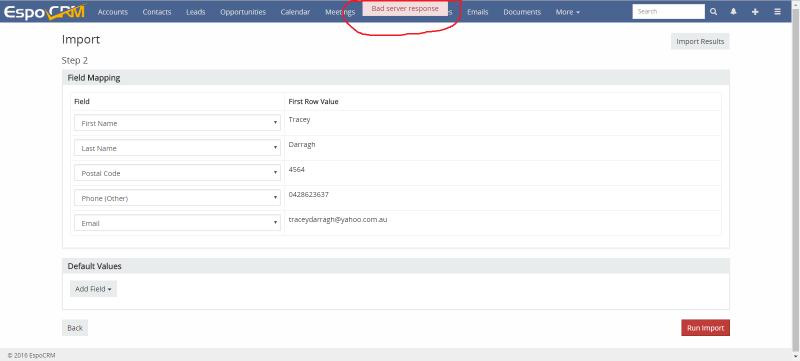Click the Import page title
This screenshot has width=800, height=361.
click(x=81, y=39)
